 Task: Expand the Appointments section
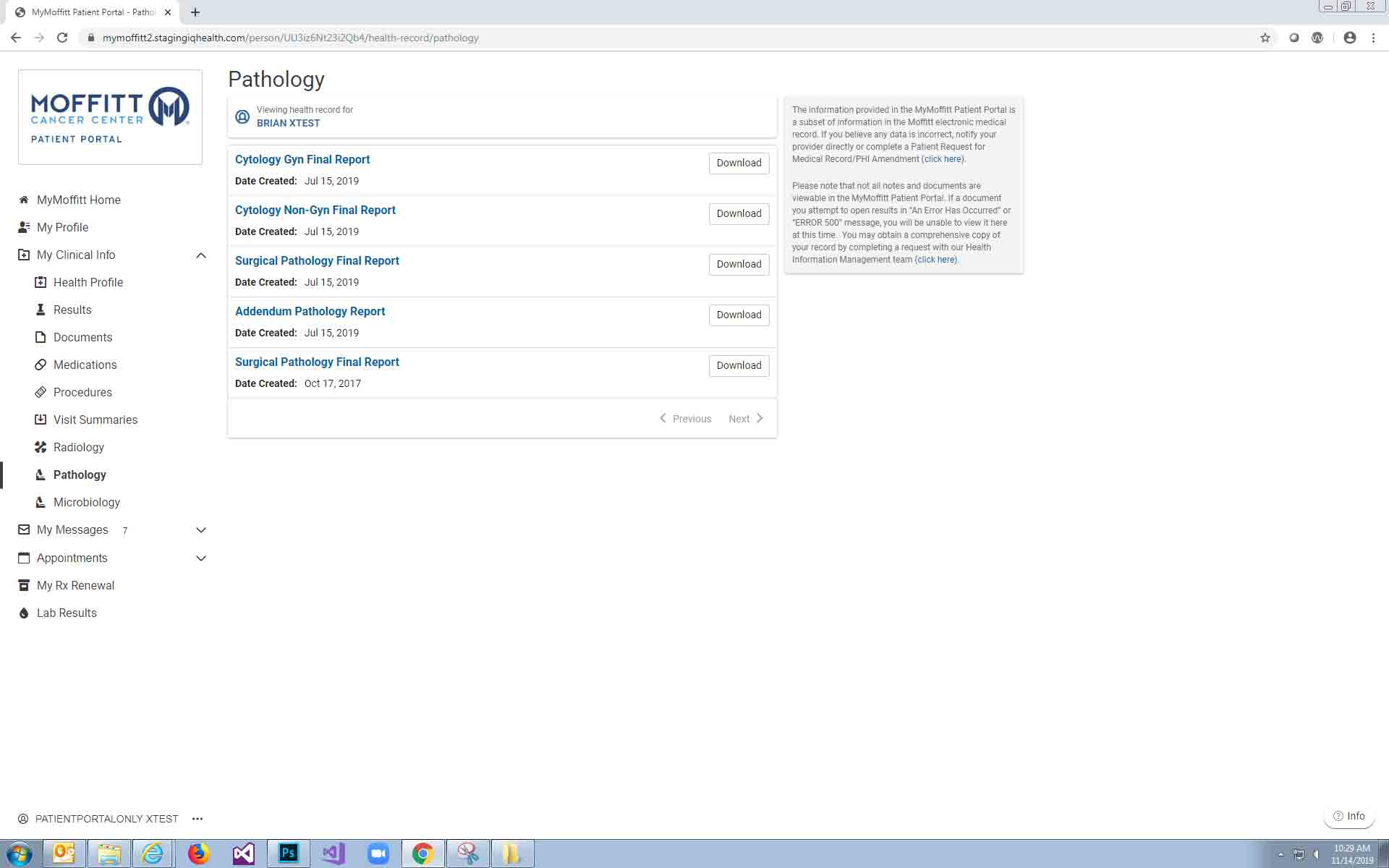click(x=201, y=558)
